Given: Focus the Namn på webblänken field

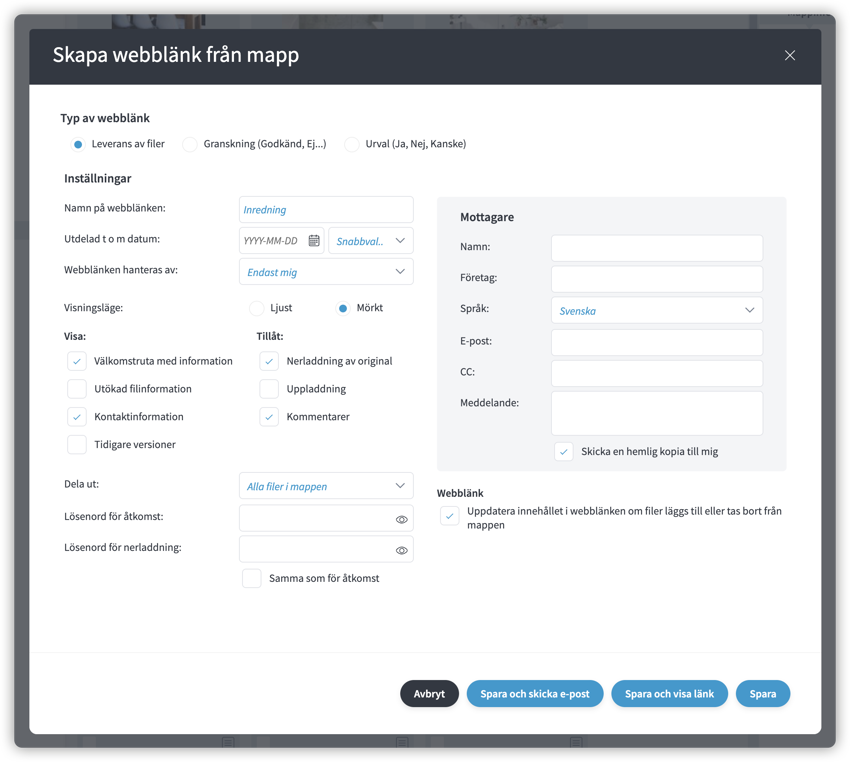Looking at the screenshot, I should click(x=326, y=209).
